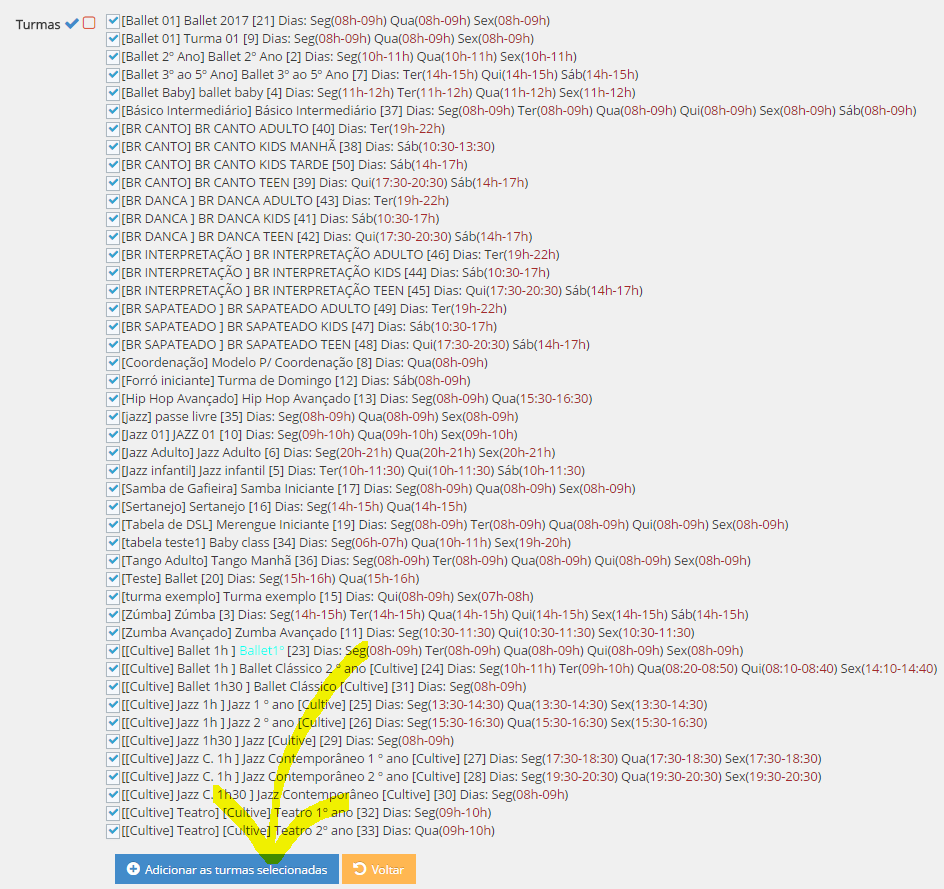
Task: Toggle Ballet Clássico [Cultive] [31] checkbox
Action: tap(113, 687)
